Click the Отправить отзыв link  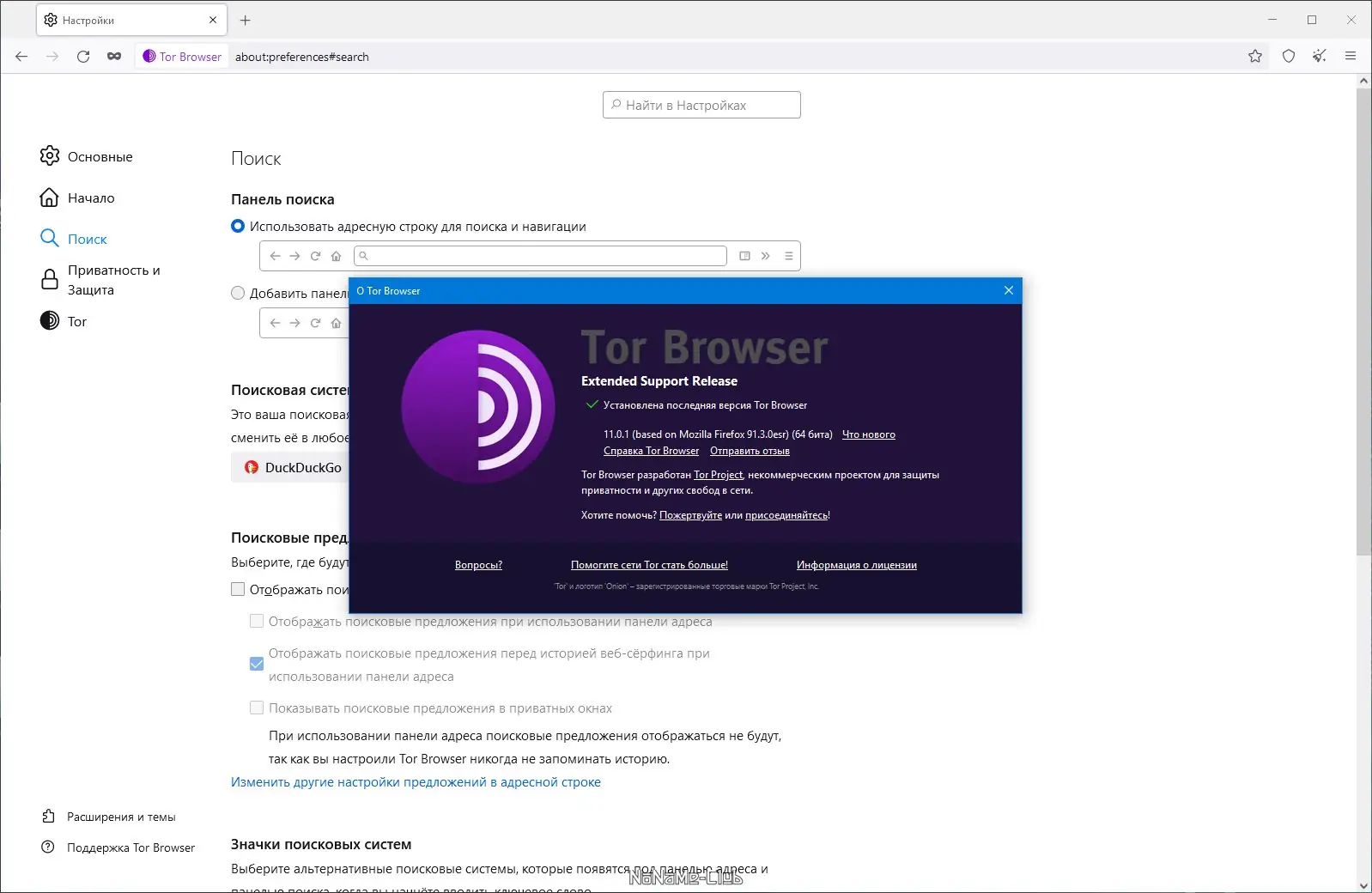(x=750, y=451)
